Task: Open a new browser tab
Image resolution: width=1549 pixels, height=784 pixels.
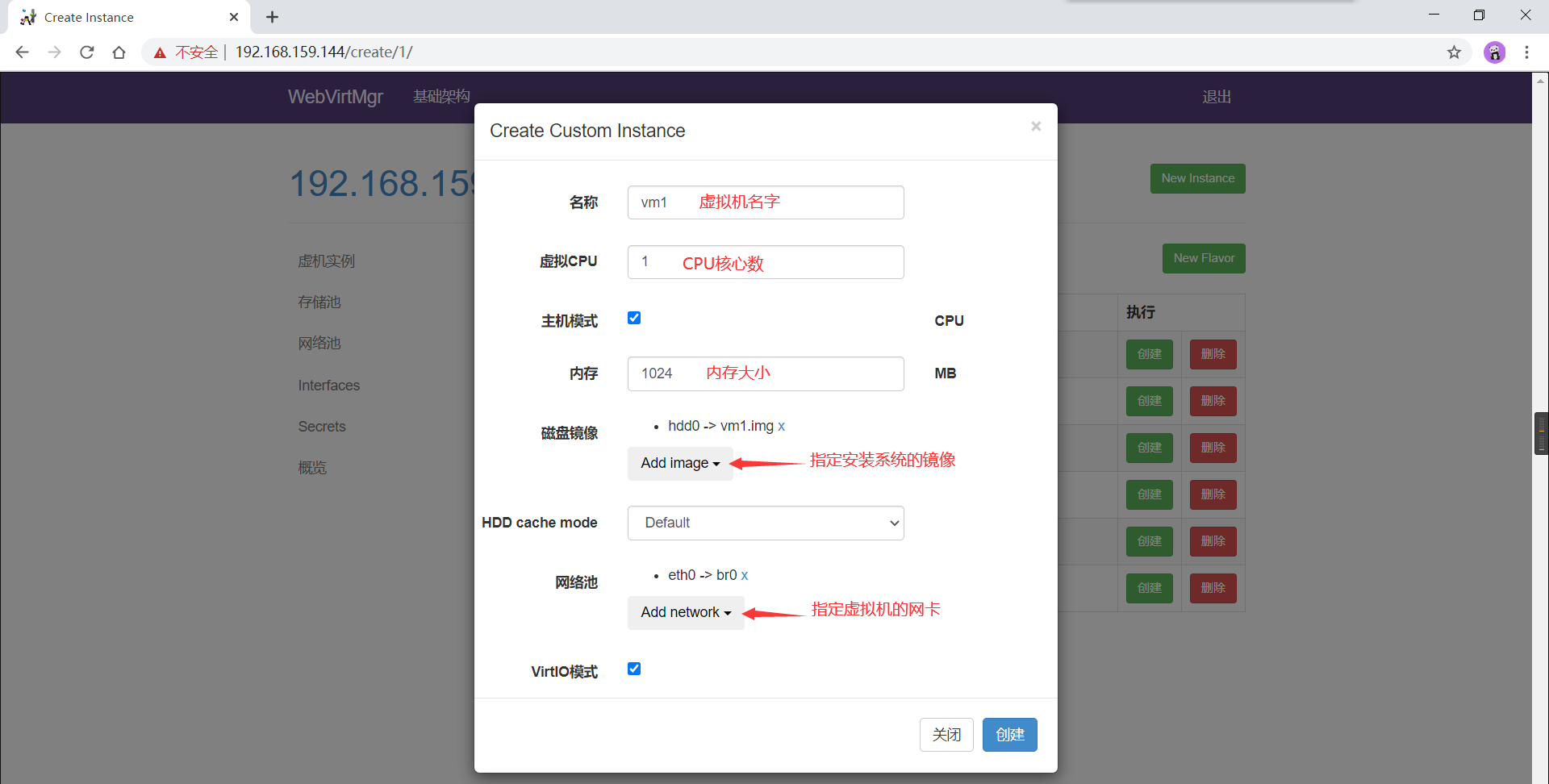Action: tap(272, 17)
